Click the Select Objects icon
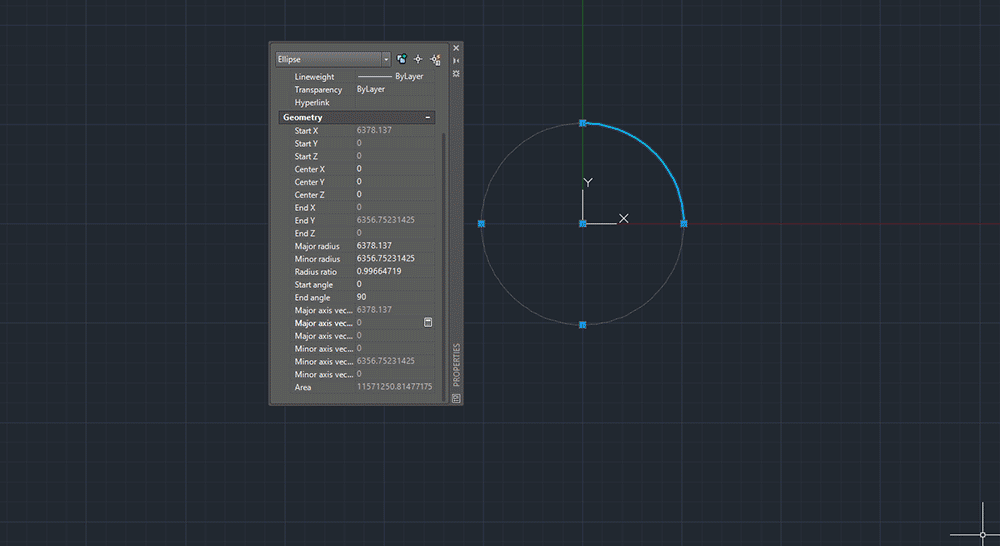 click(418, 59)
